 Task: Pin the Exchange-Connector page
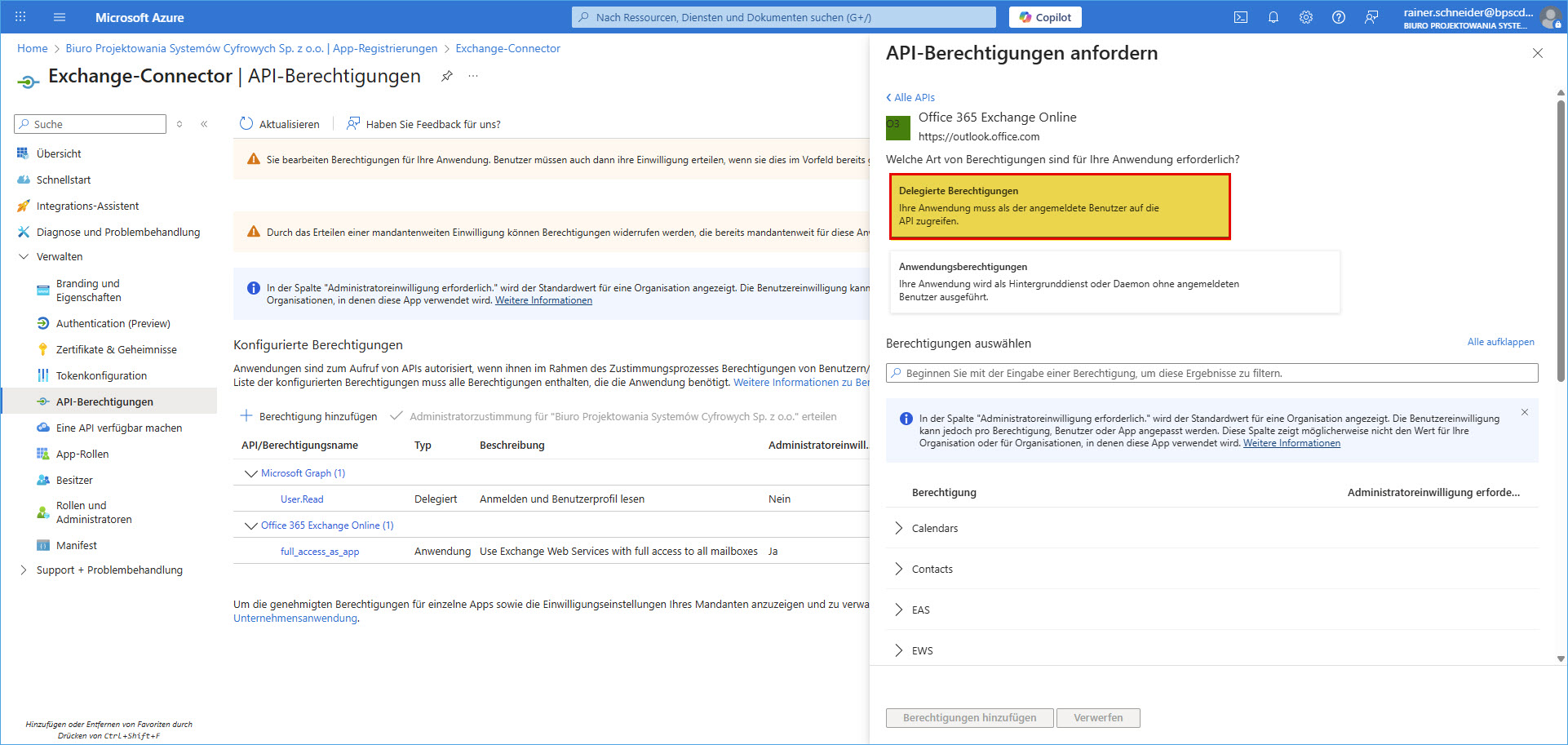pyautogui.click(x=446, y=76)
